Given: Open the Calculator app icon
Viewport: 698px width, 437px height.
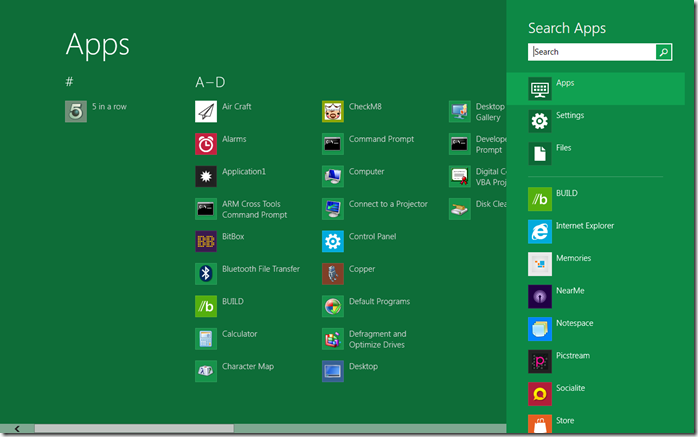Looking at the screenshot, I should (206, 339).
